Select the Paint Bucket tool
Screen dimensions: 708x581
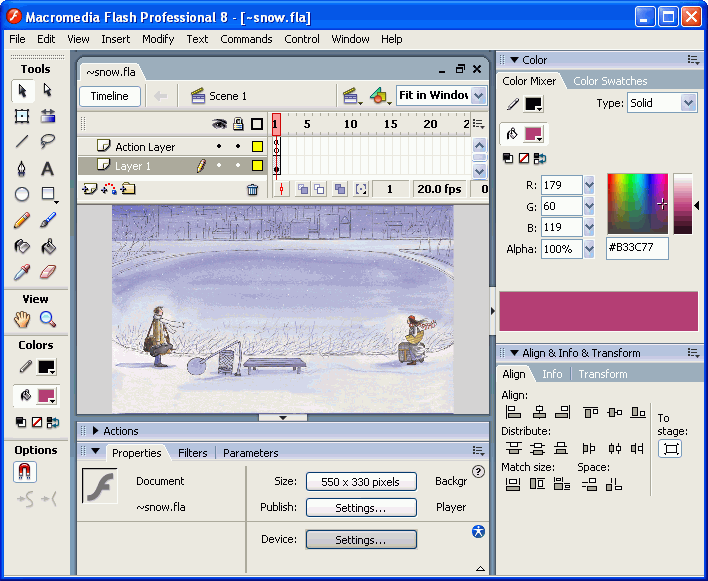tap(47, 246)
